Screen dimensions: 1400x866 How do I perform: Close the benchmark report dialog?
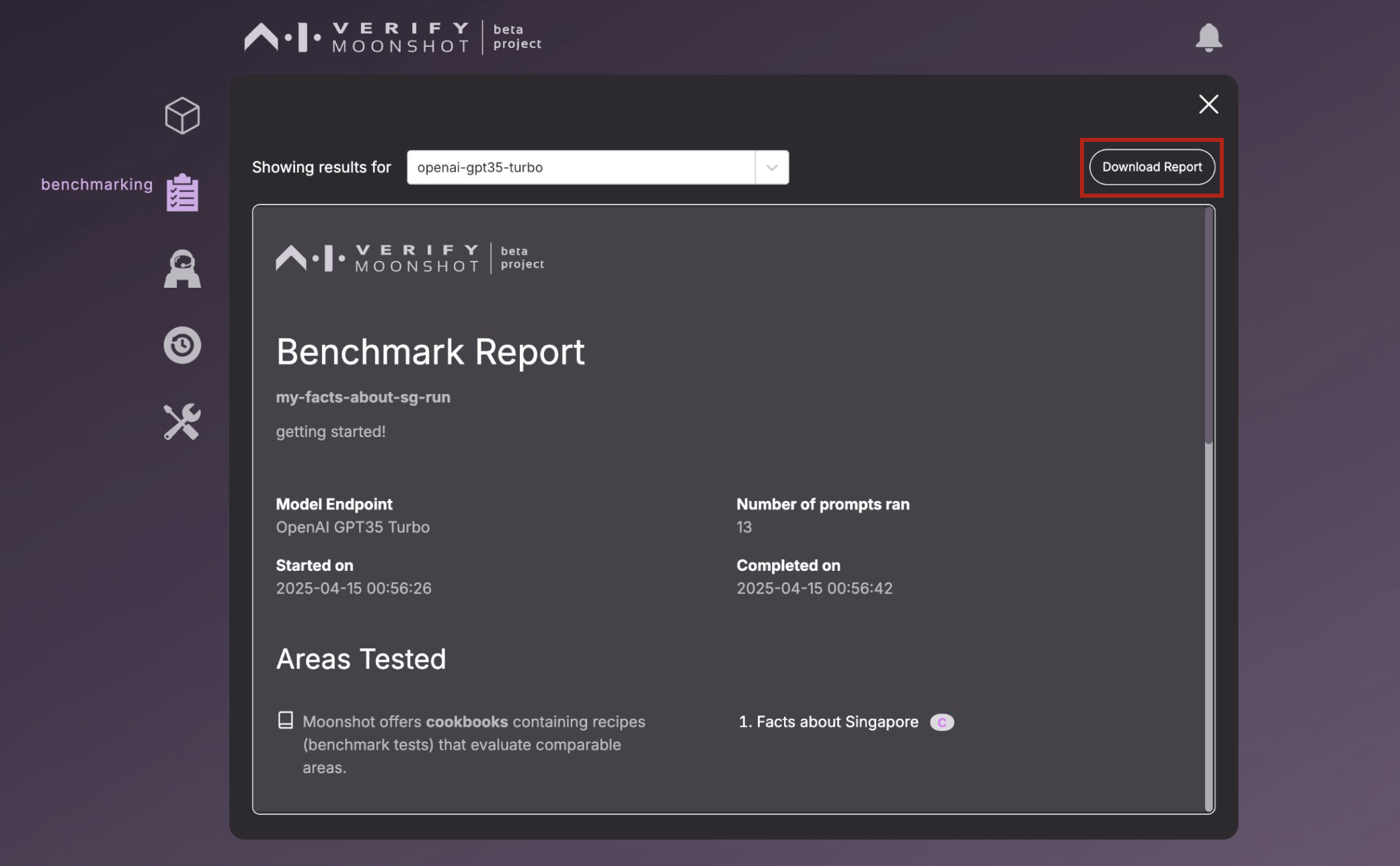(1208, 104)
